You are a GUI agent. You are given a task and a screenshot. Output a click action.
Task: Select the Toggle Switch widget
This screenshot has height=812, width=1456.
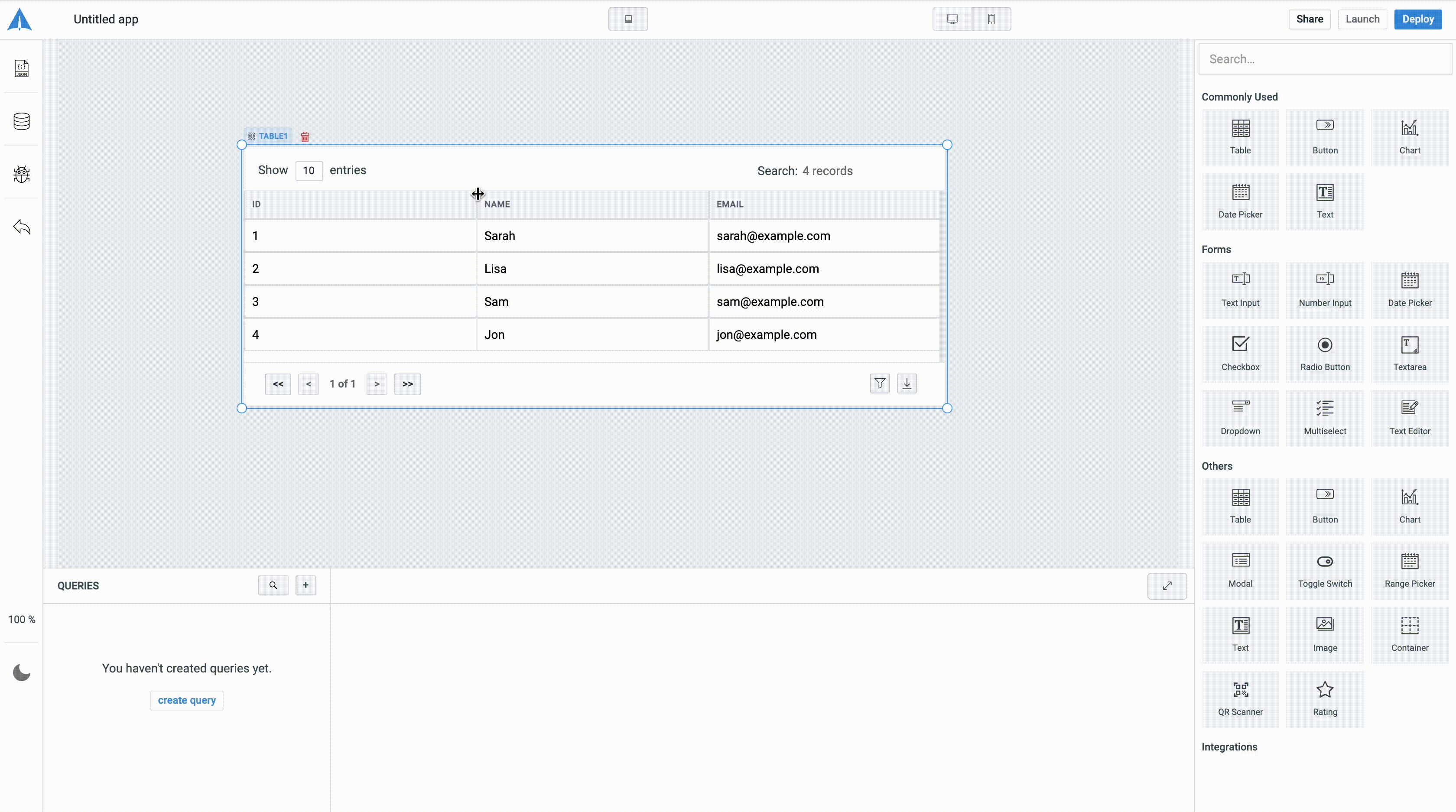coord(1324,571)
